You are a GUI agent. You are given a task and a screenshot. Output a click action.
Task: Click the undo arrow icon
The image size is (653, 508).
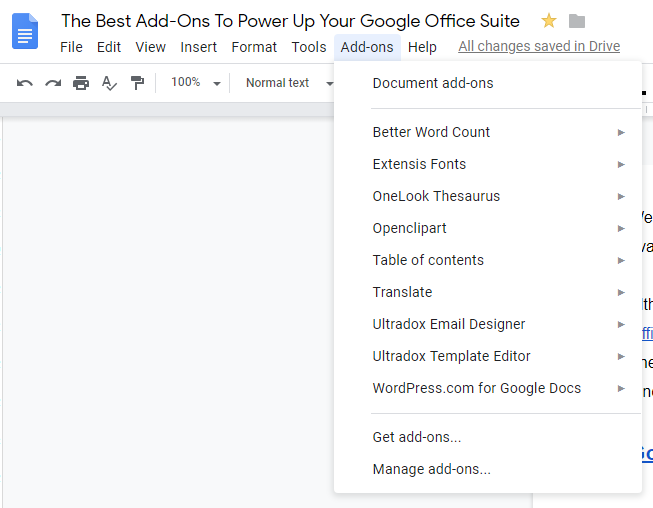[x=25, y=83]
